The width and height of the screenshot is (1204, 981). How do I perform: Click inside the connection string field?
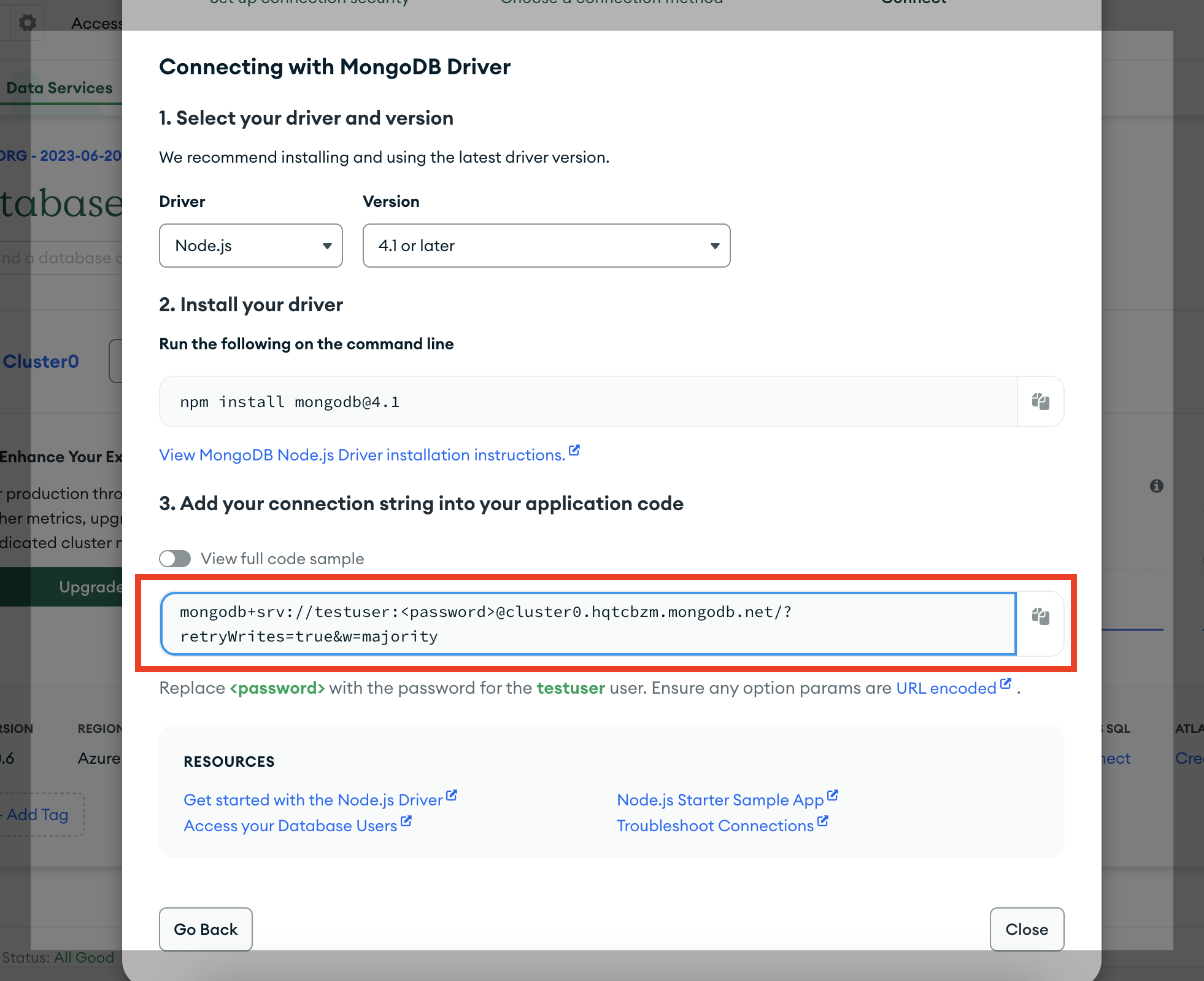coord(588,624)
